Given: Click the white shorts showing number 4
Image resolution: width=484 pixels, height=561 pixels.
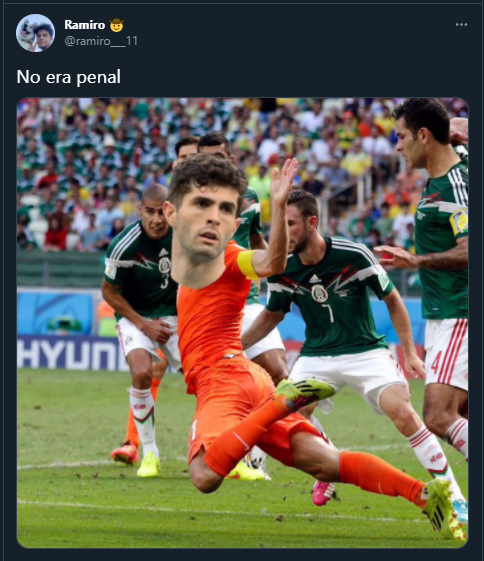Looking at the screenshot, I should pyautogui.click(x=446, y=354).
